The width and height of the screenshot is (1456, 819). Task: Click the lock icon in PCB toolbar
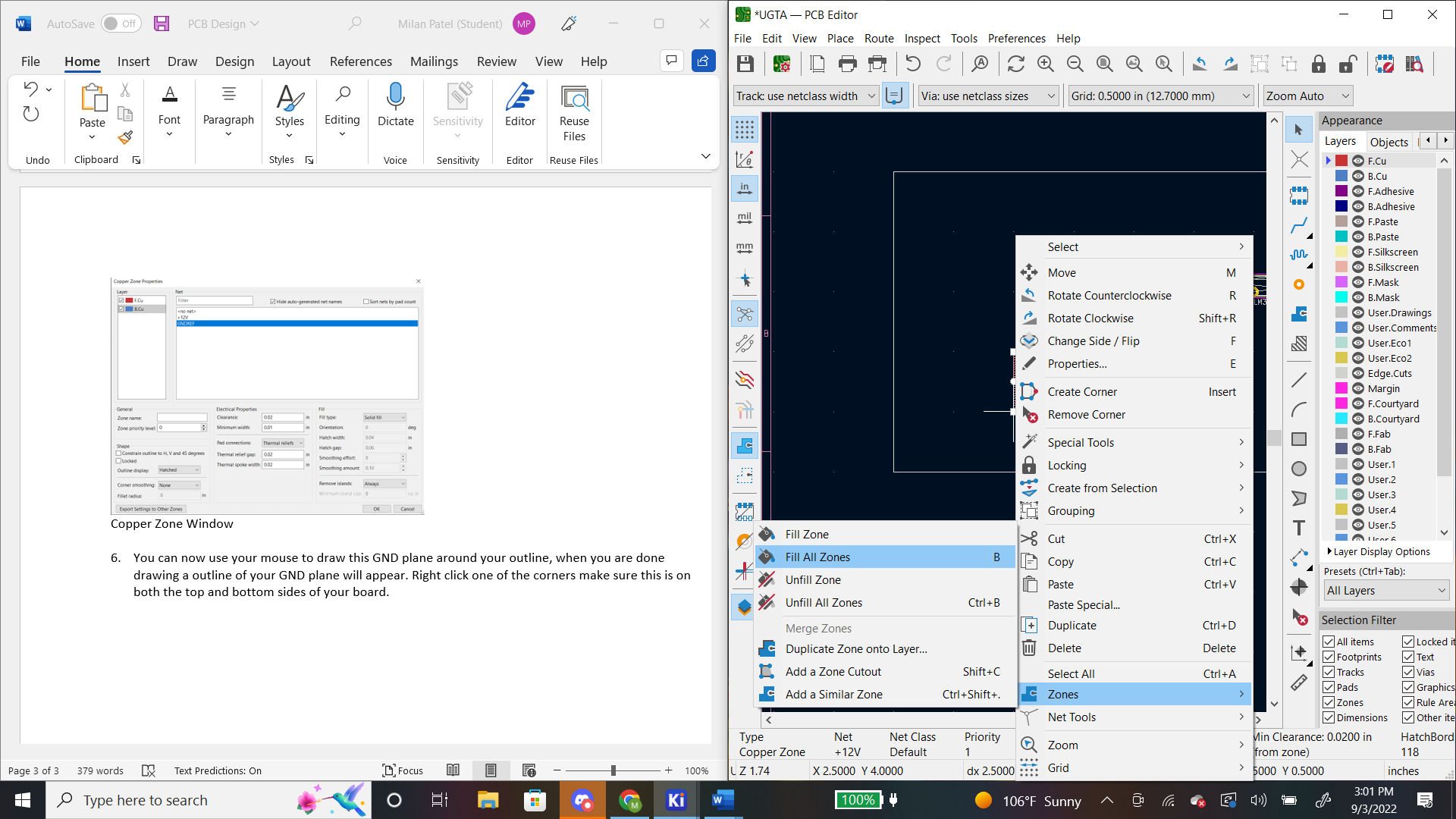tap(1319, 64)
